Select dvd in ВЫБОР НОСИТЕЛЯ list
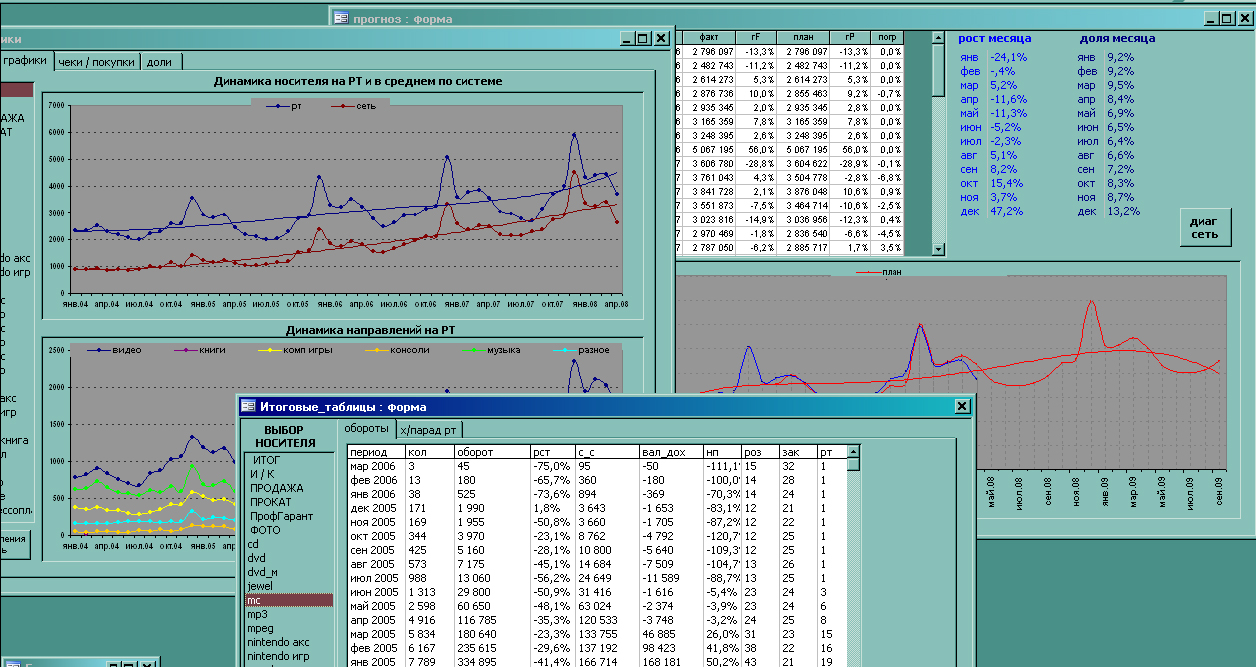 257,558
